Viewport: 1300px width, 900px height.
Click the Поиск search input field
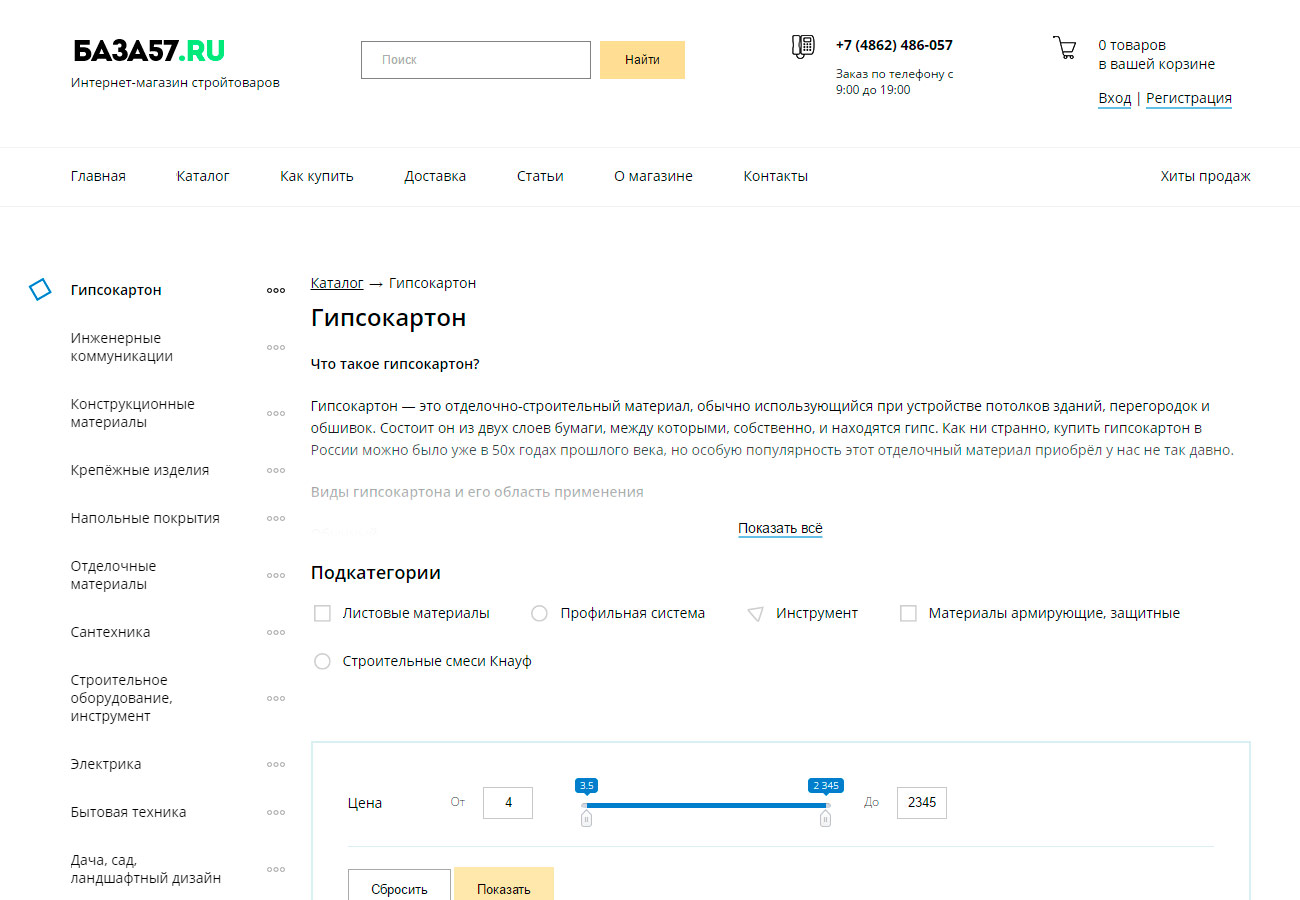click(476, 60)
